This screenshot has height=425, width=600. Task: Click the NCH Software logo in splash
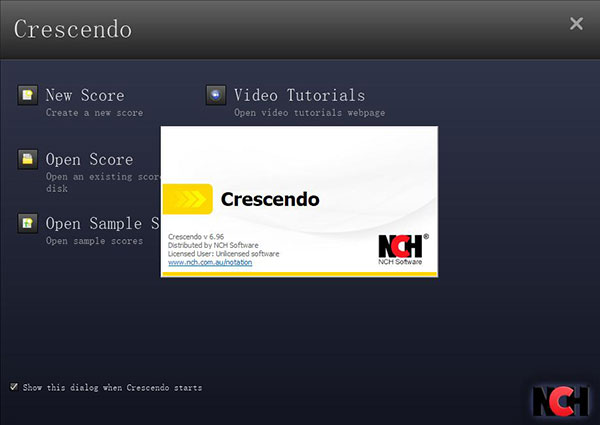(403, 249)
